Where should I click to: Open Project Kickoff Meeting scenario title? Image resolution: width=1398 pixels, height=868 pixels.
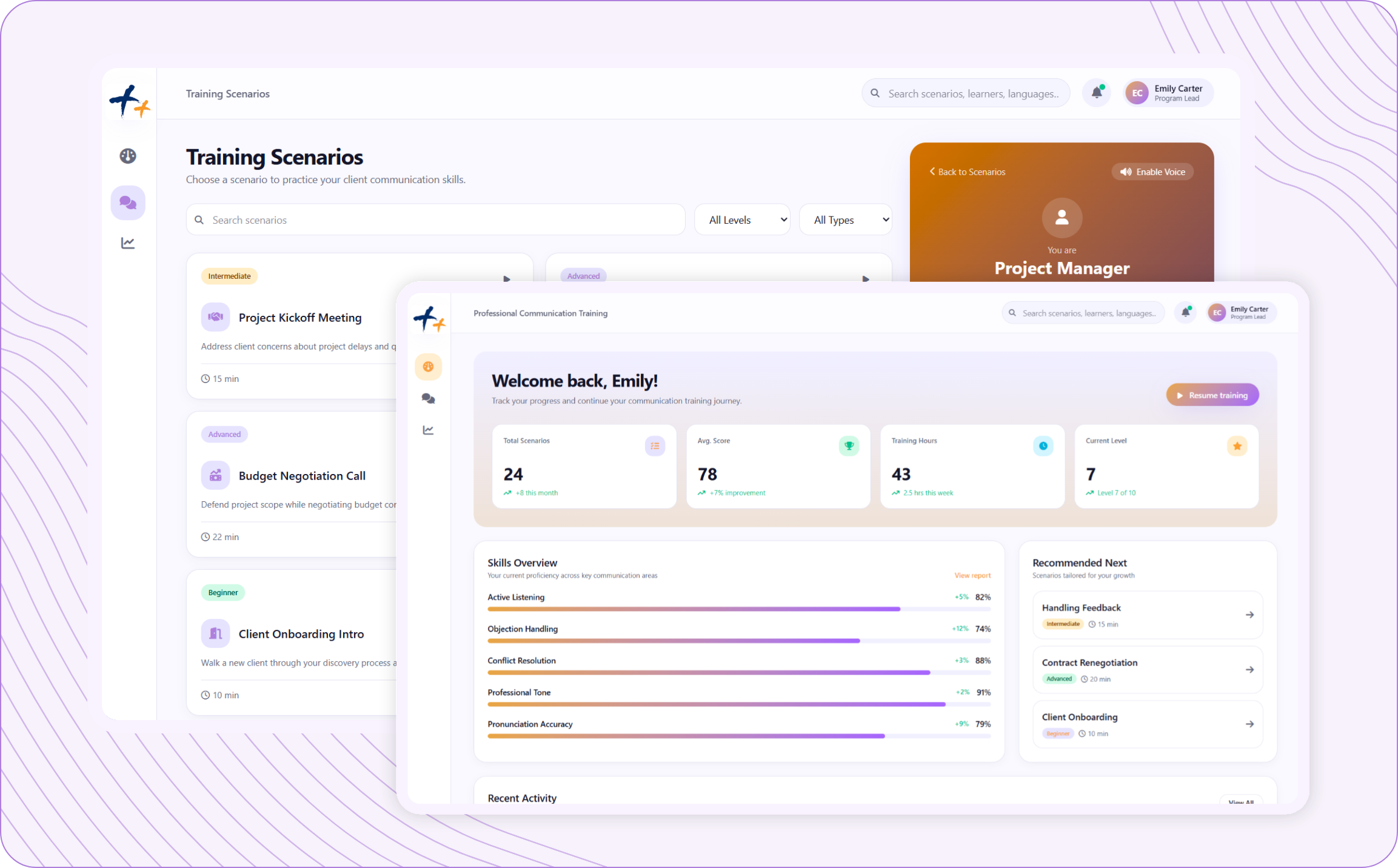click(300, 318)
